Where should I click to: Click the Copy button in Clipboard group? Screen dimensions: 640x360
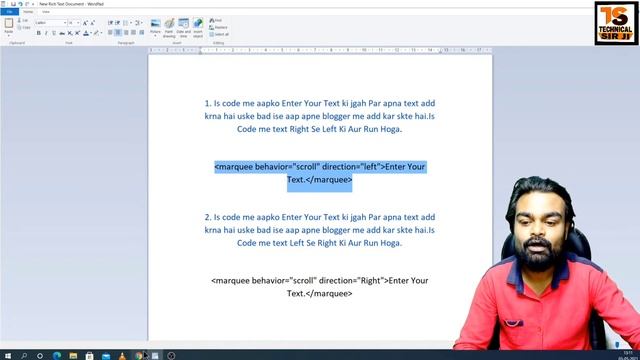[x=24, y=28]
